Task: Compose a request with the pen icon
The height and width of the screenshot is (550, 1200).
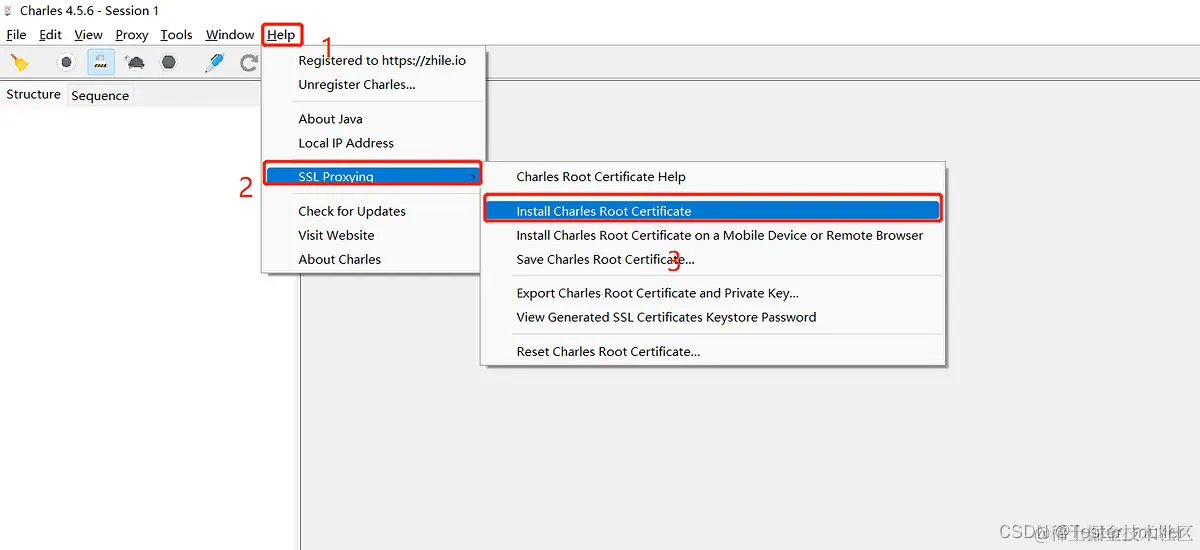Action: pyautogui.click(x=215, y=62)
